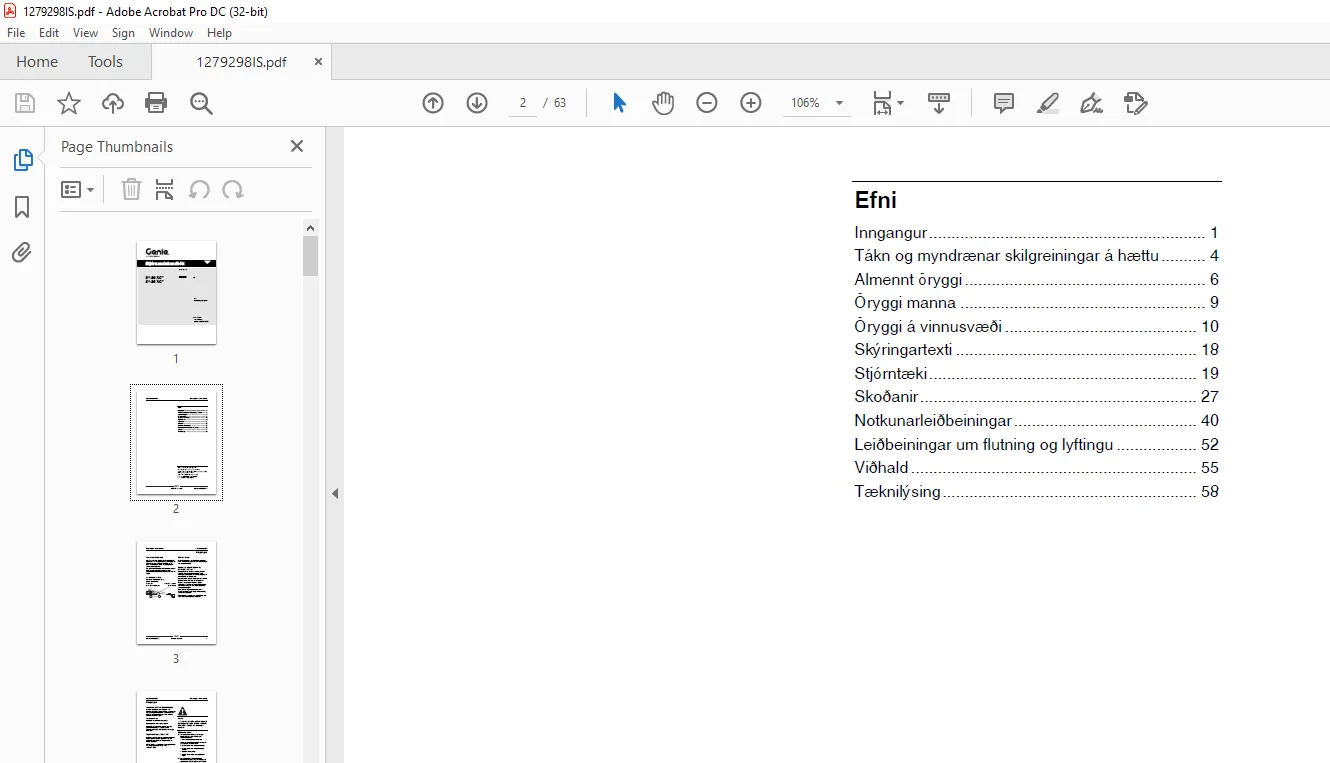Viewport: 1330px width, 763px height.
Task: Rotate page clockwise
Action: (x=233, y=189)
